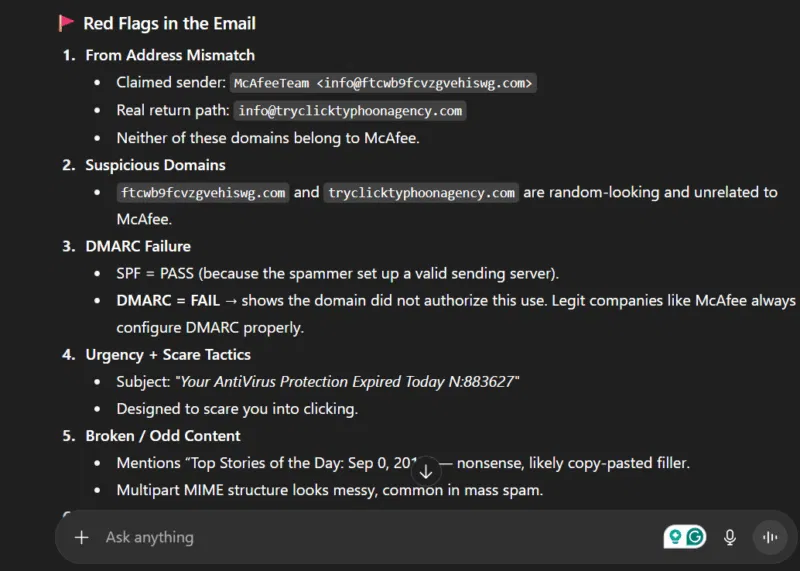800x571 pixels.
Task: Click the "Urgency + Scare Tactics" title
Action: (x=168, y=355)
